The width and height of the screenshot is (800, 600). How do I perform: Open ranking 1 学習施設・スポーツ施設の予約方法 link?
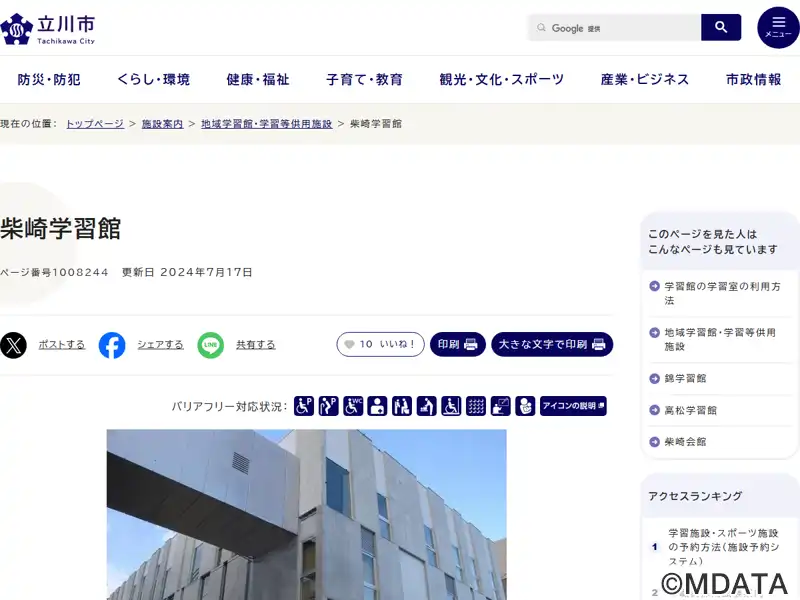[x=724, y=547]
